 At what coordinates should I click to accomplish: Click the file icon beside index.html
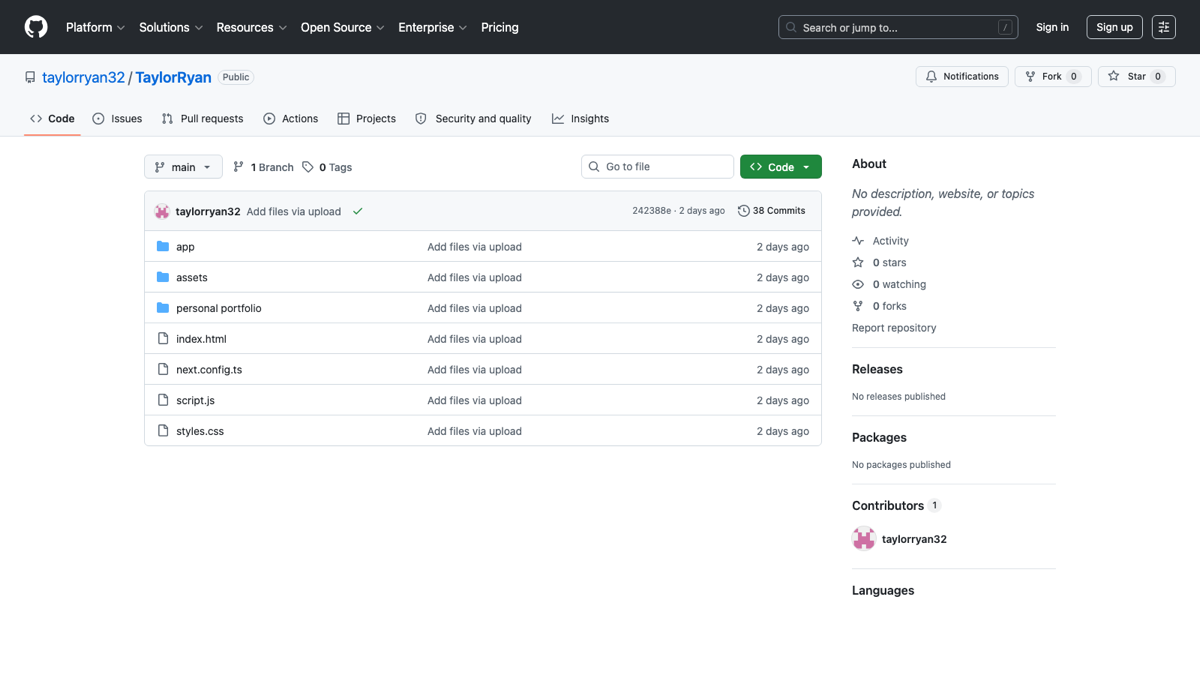click(x=163, y=339)
